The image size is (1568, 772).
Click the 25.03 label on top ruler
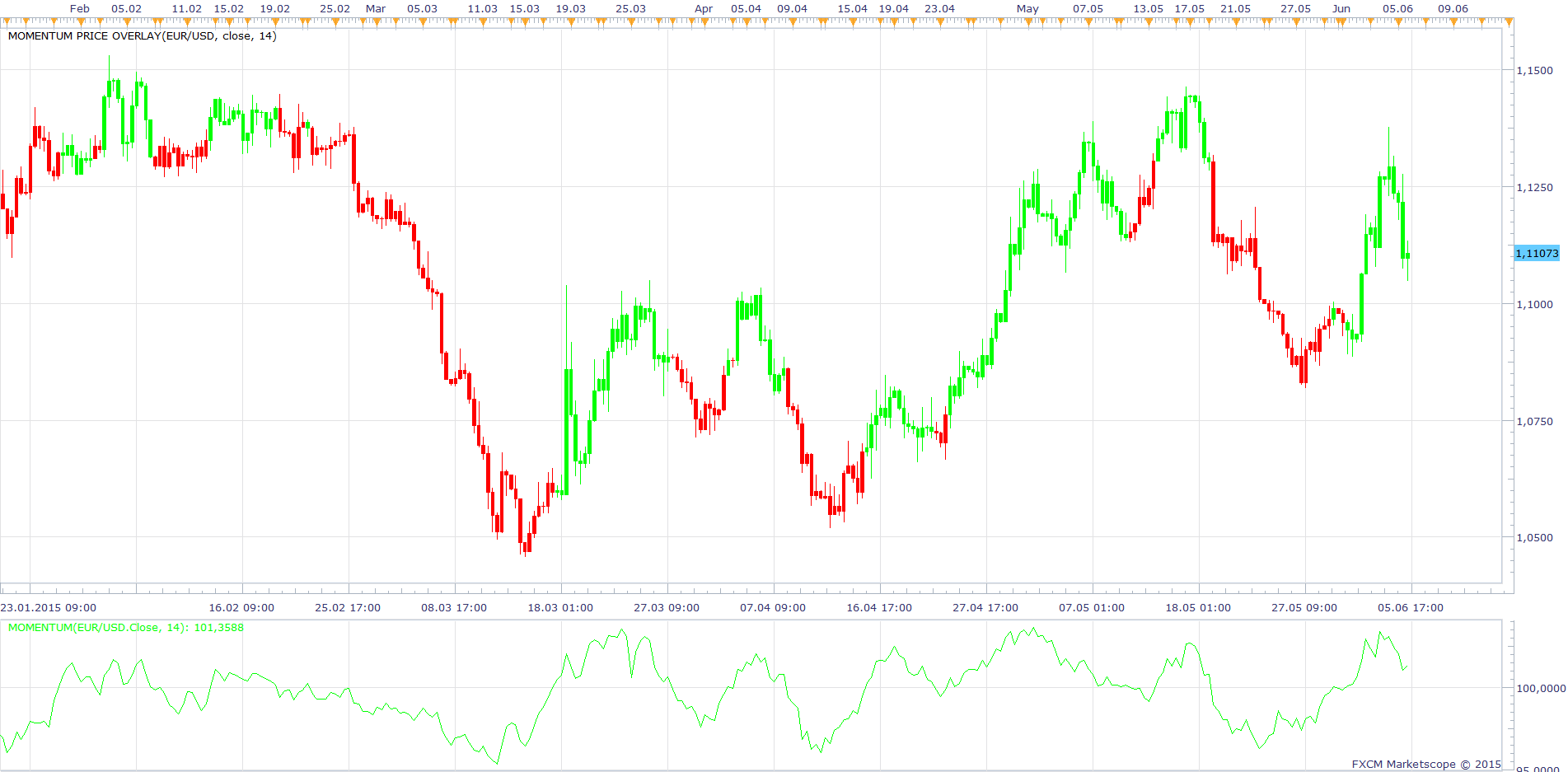(631, 9)
